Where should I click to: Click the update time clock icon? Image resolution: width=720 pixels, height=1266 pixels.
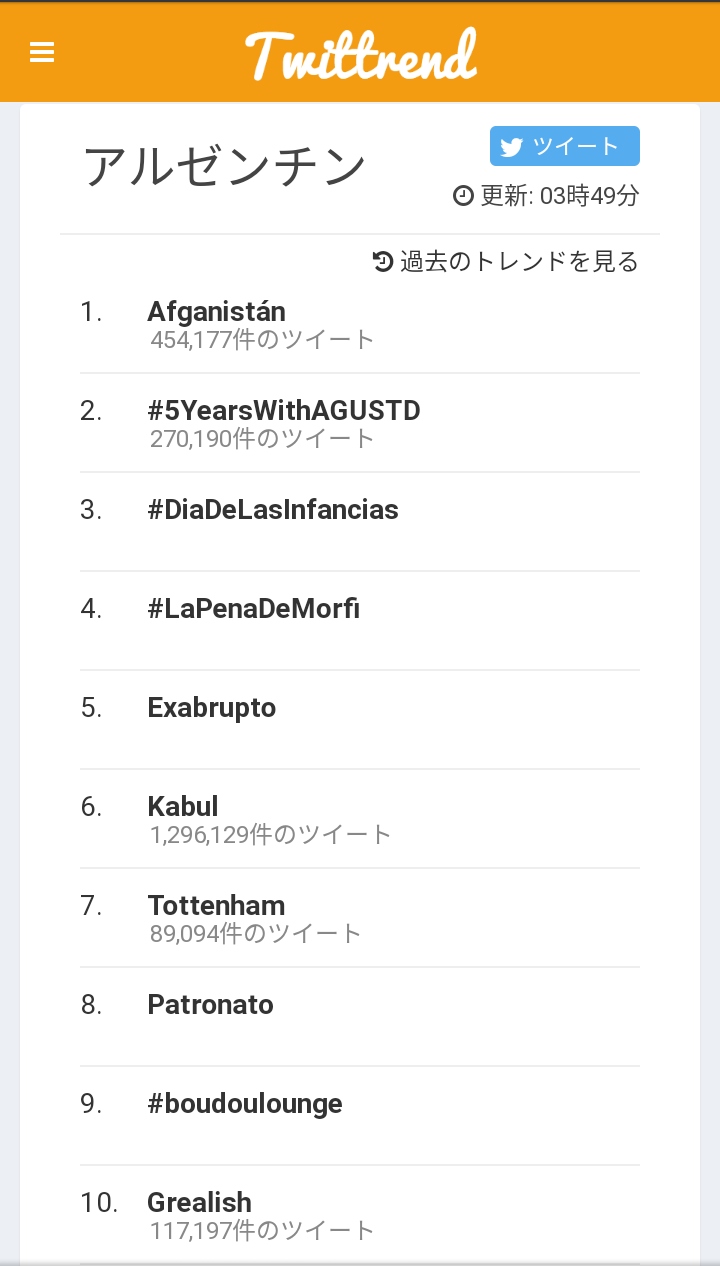[x=463, y=196]
